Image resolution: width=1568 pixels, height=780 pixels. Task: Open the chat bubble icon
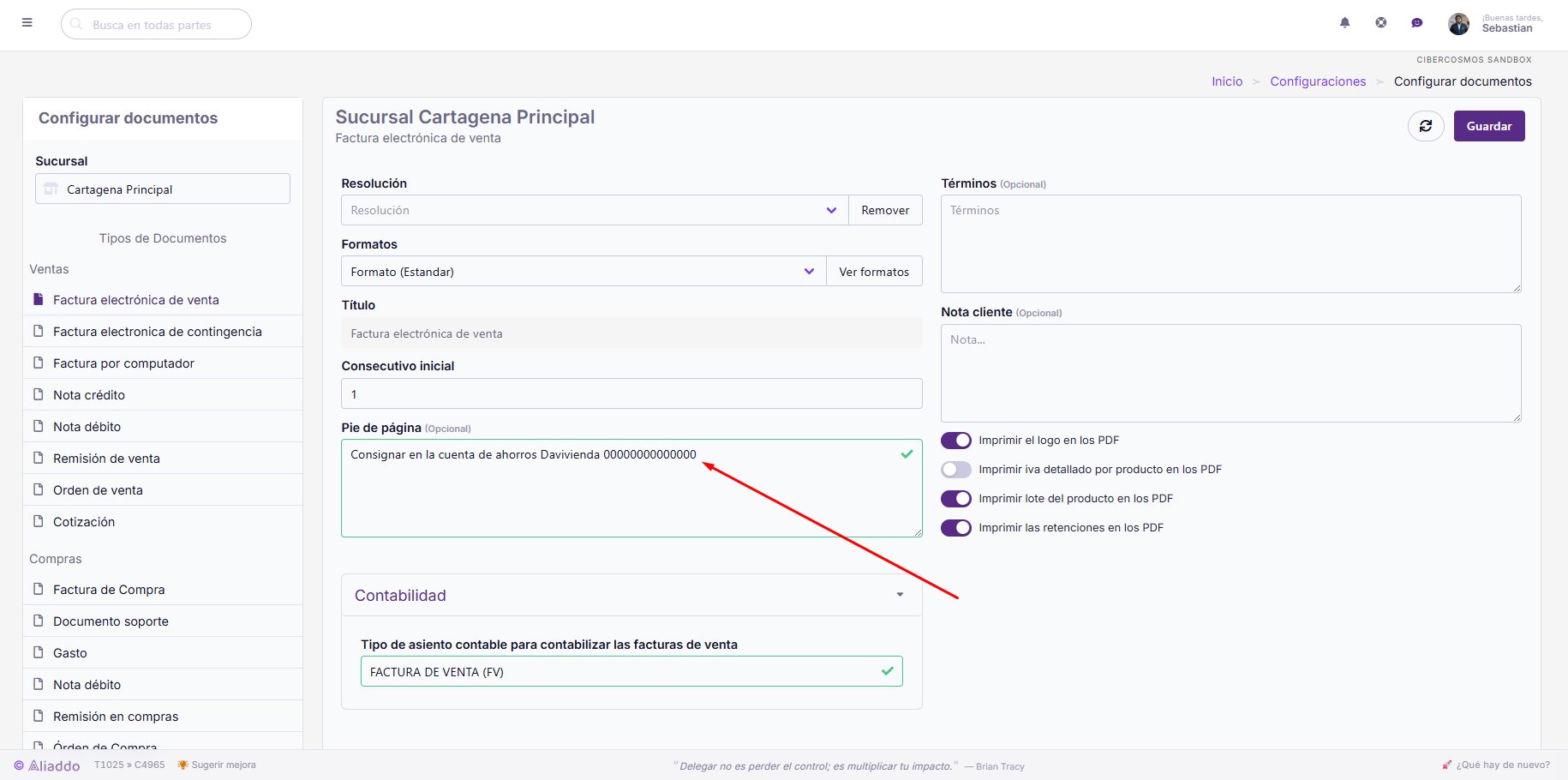1417,23
